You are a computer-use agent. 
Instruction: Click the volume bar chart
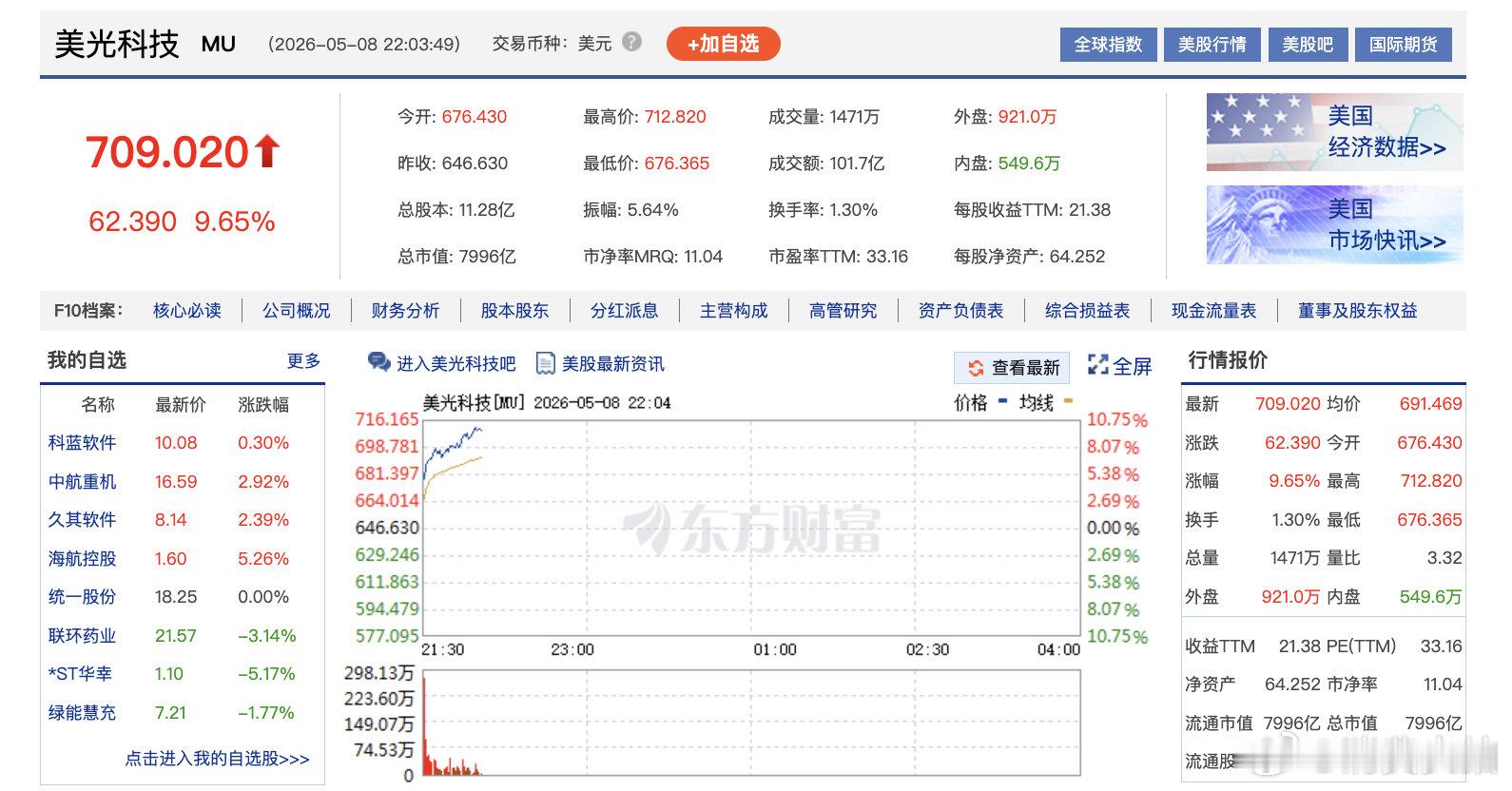[x=751, y=723]
